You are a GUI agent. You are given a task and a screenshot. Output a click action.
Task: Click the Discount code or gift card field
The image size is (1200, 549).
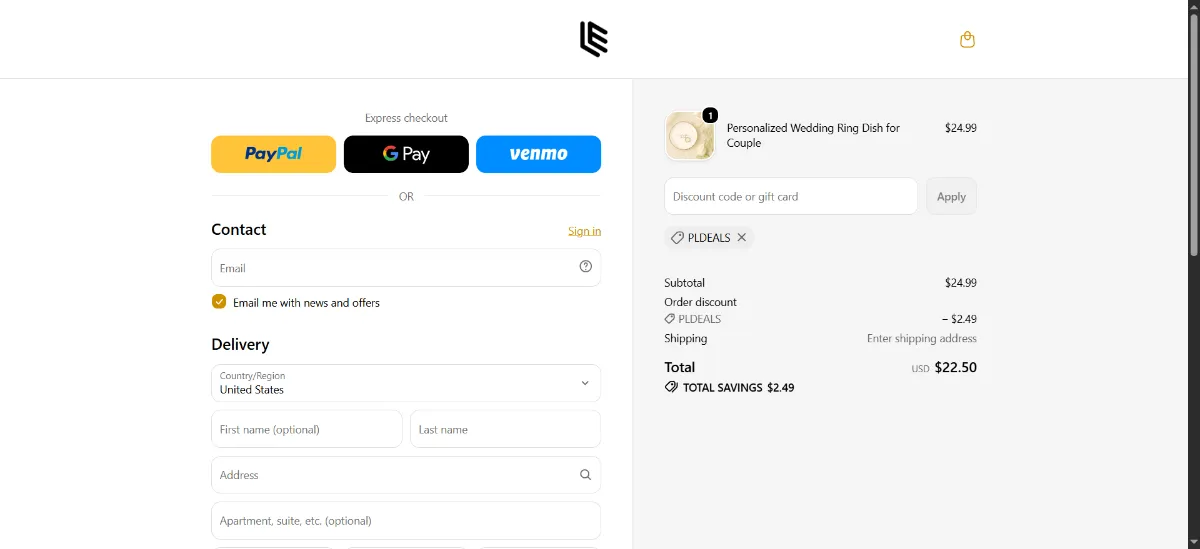(791, 196)
